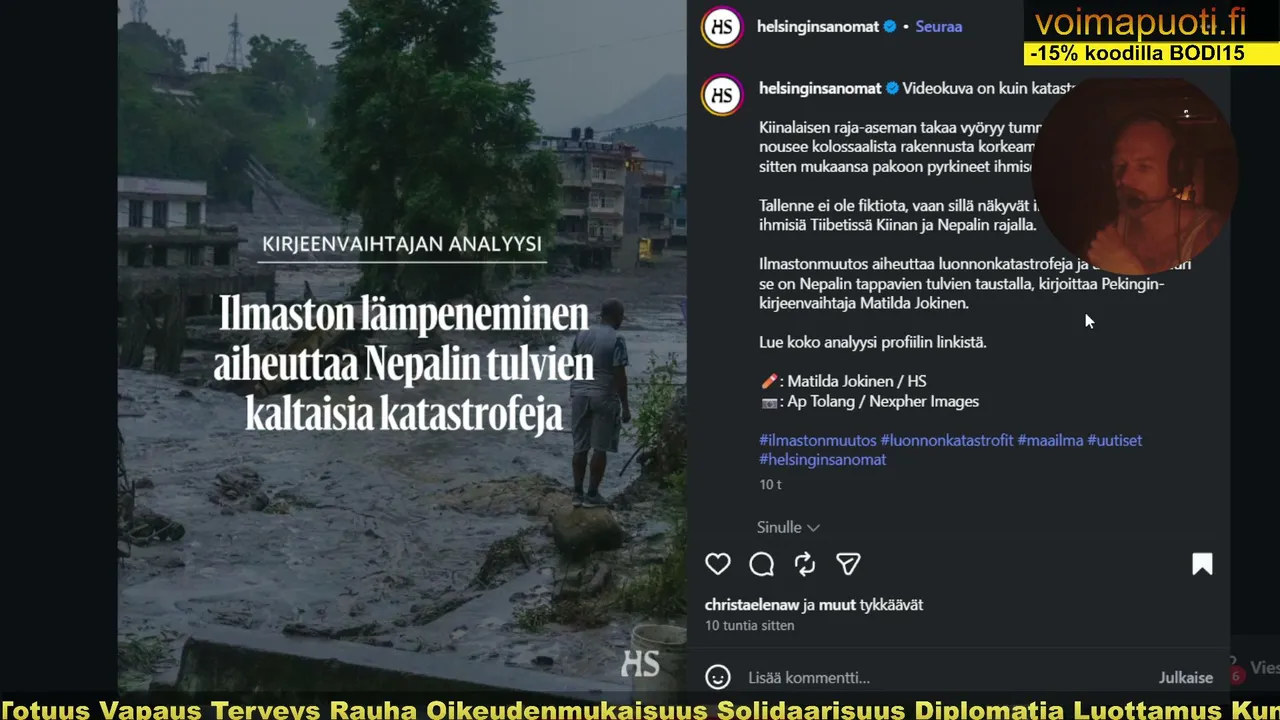Image resolution: width=1280 pixels, height=720 pixels.
Task: Click 'Lue koko analyysi profiilin linkistä.' text
Action: 873,342
